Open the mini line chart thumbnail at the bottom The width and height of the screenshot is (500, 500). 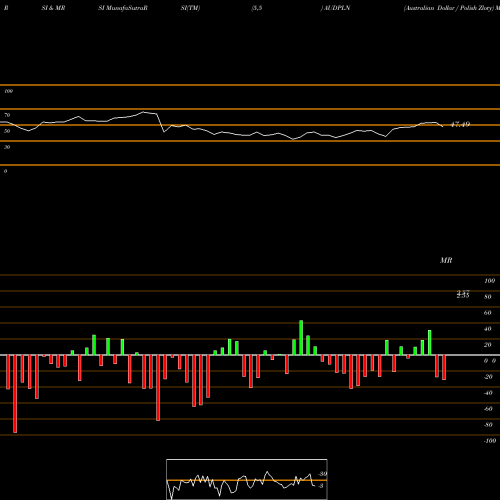[x=247, y=479]
